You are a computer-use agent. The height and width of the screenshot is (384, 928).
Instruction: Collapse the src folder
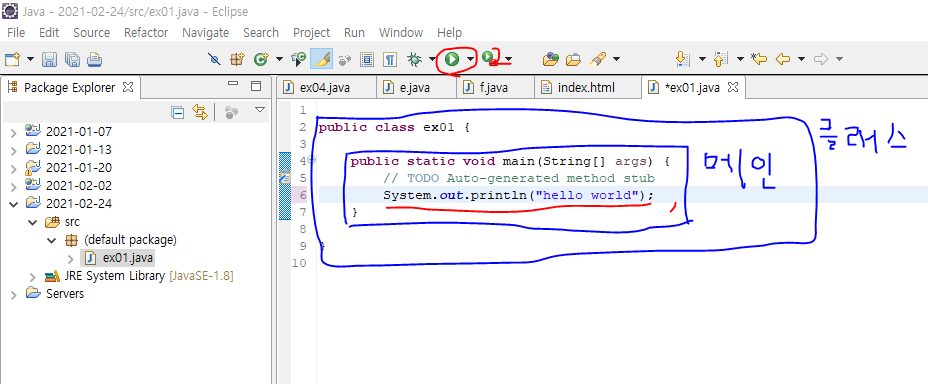click(32, 222)
